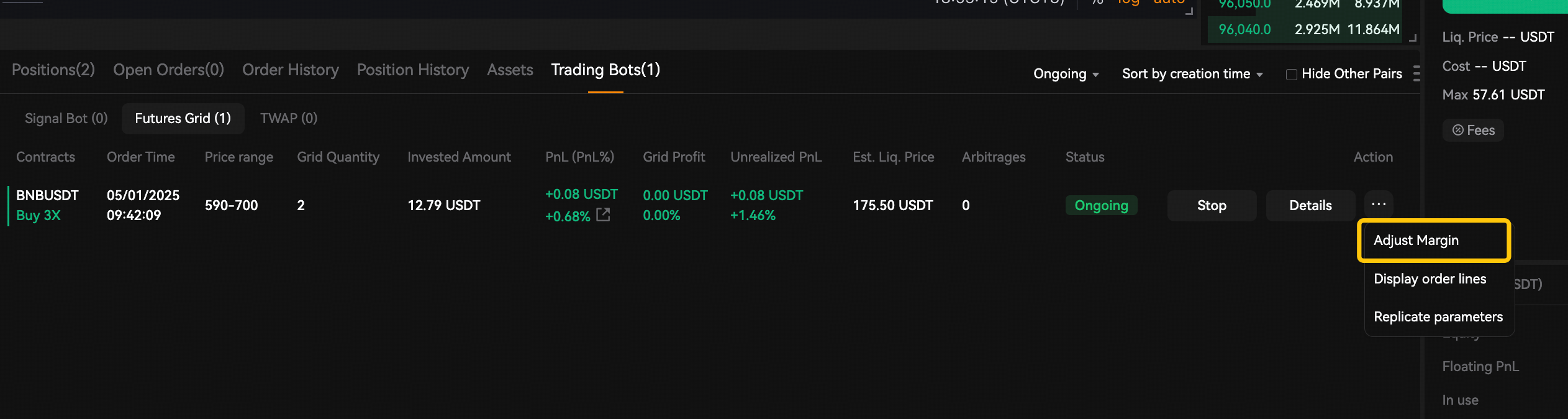Choose Display order lines option
Viewport: 1568px width, 419px height.
click(1430, 279)
